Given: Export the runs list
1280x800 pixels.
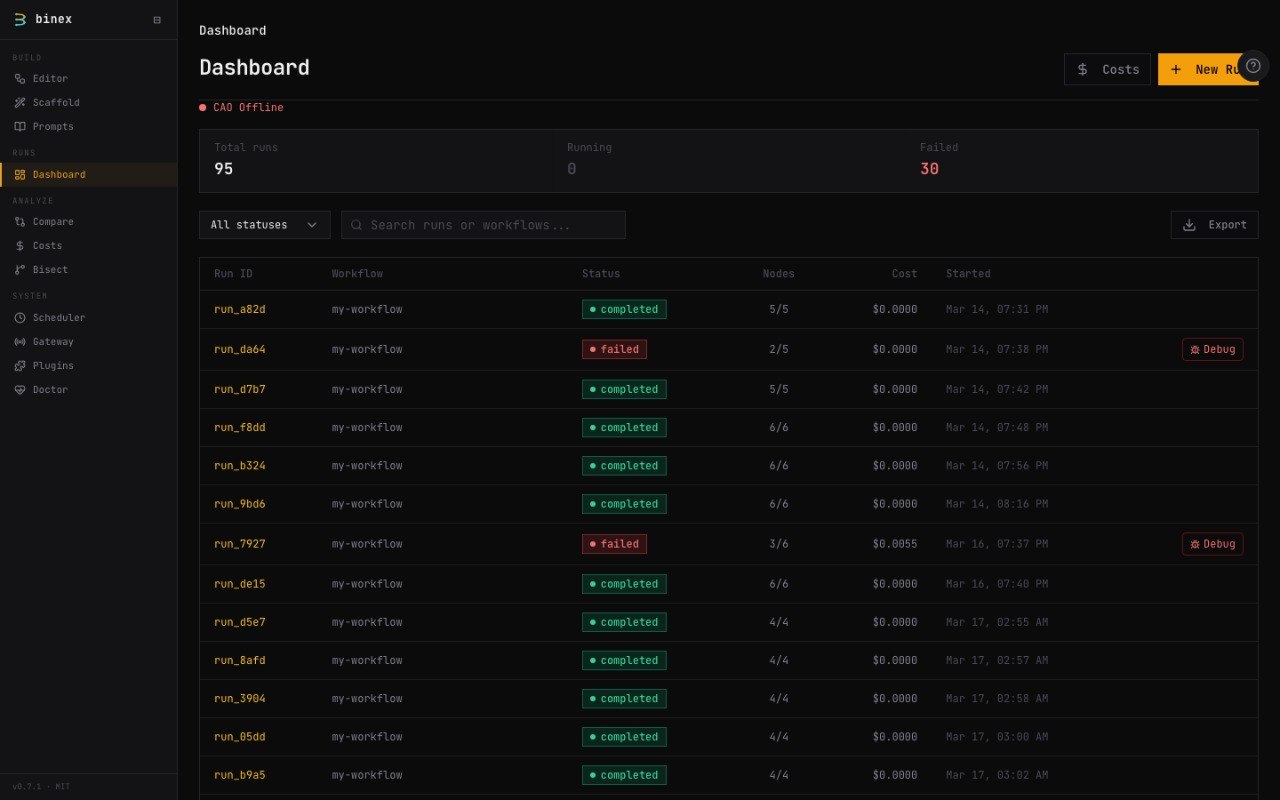Looking at the screenshot, I should coord(1214,225).
